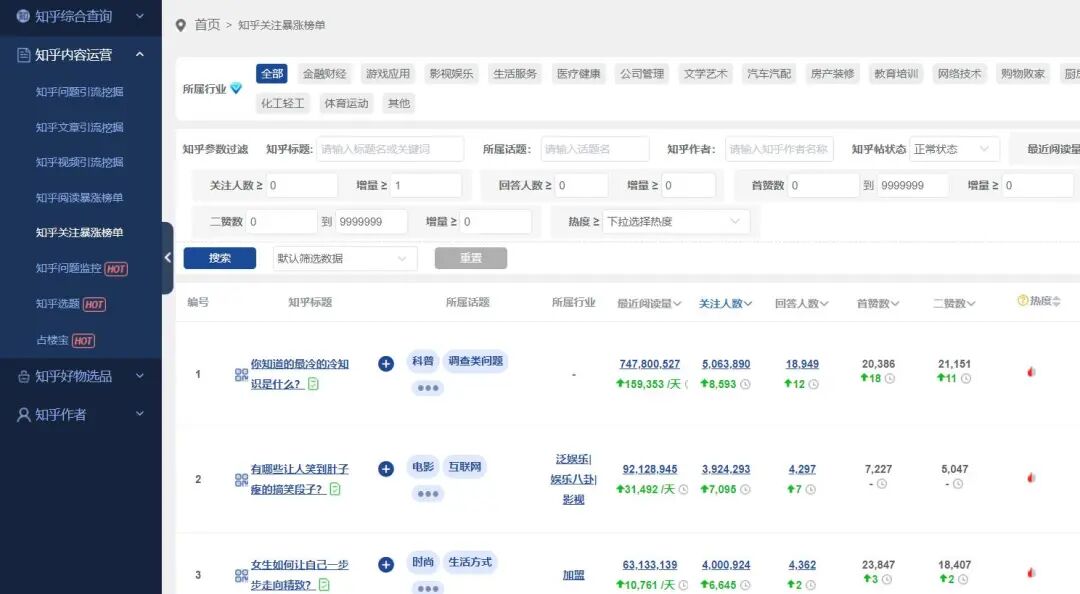The image size is (1080, 594).
Task: Open 知乎视频引流挖掘 in the sidebar
Action: (x=79, y=162)
